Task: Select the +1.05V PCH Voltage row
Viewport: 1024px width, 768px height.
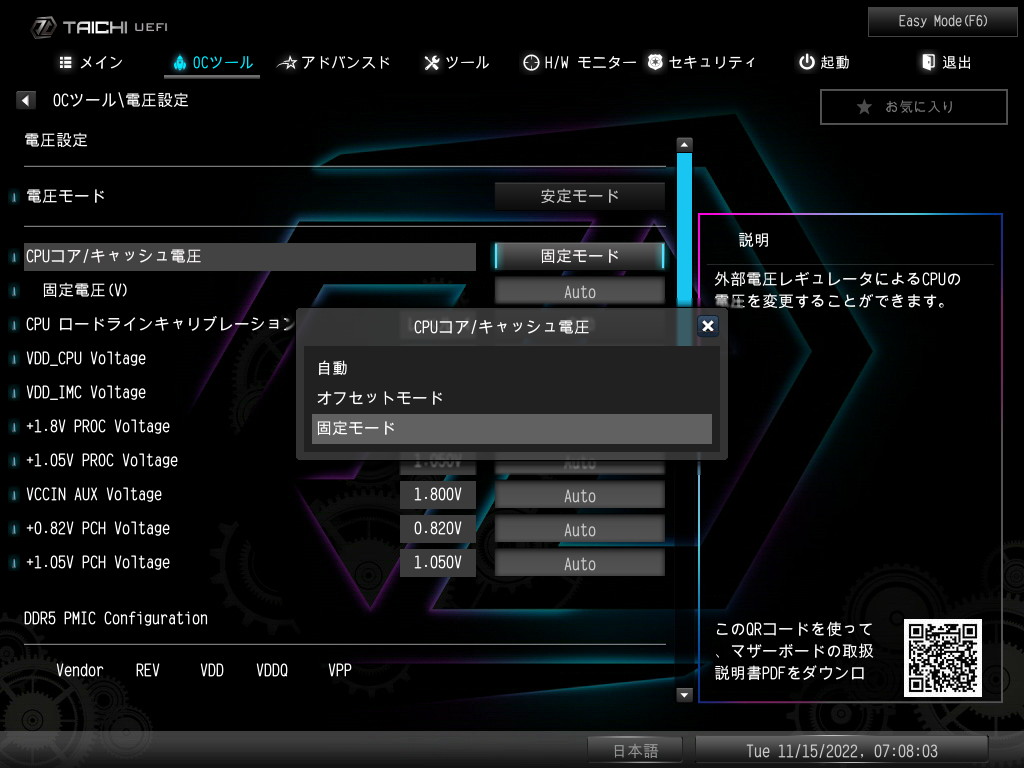Action: 98,562
